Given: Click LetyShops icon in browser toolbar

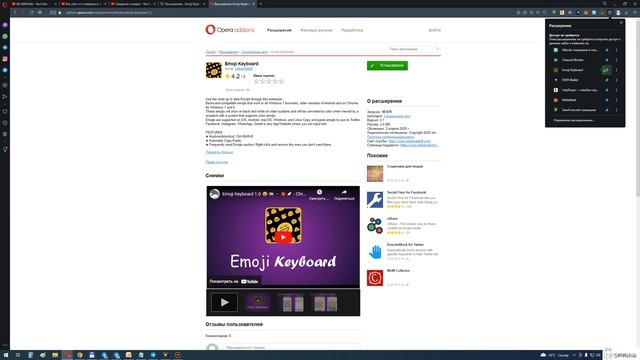Looking at the screenshot, I should [x=562, y=13].
